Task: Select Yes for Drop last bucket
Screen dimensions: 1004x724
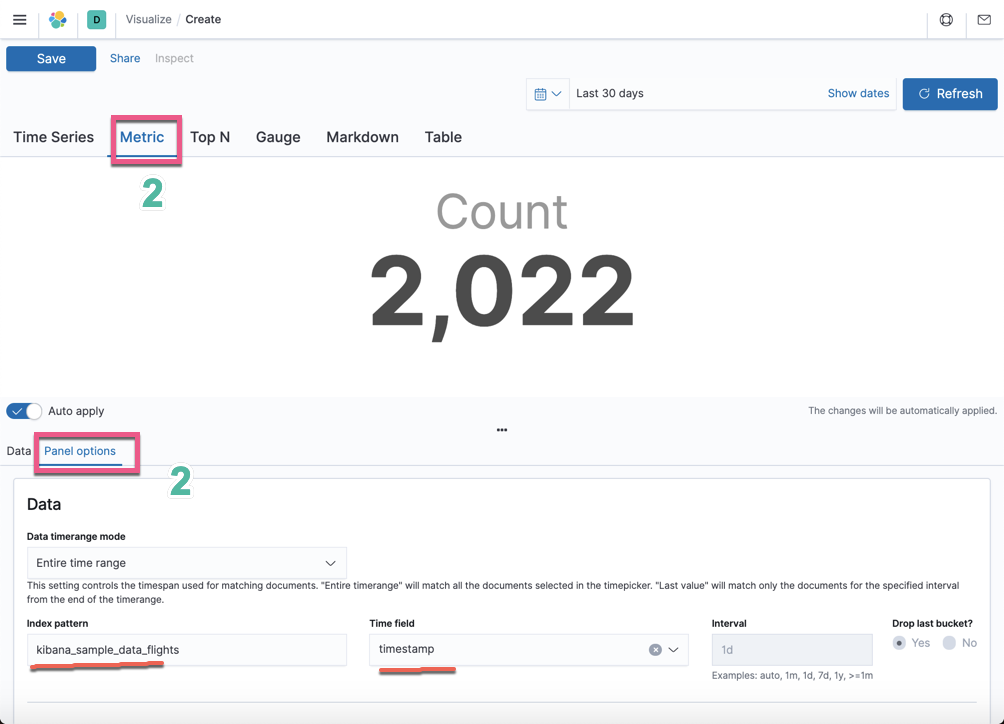Action: click(899, 643)
